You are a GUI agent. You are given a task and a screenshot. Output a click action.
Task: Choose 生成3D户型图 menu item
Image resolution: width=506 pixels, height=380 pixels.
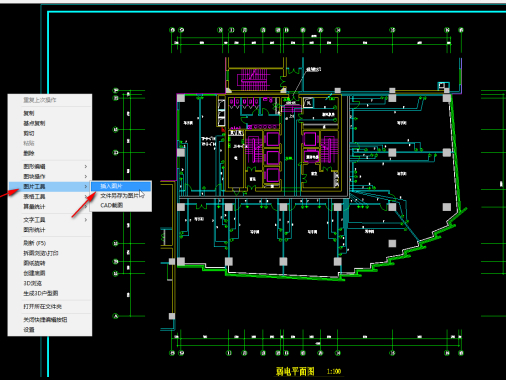[x=50, y=293]
